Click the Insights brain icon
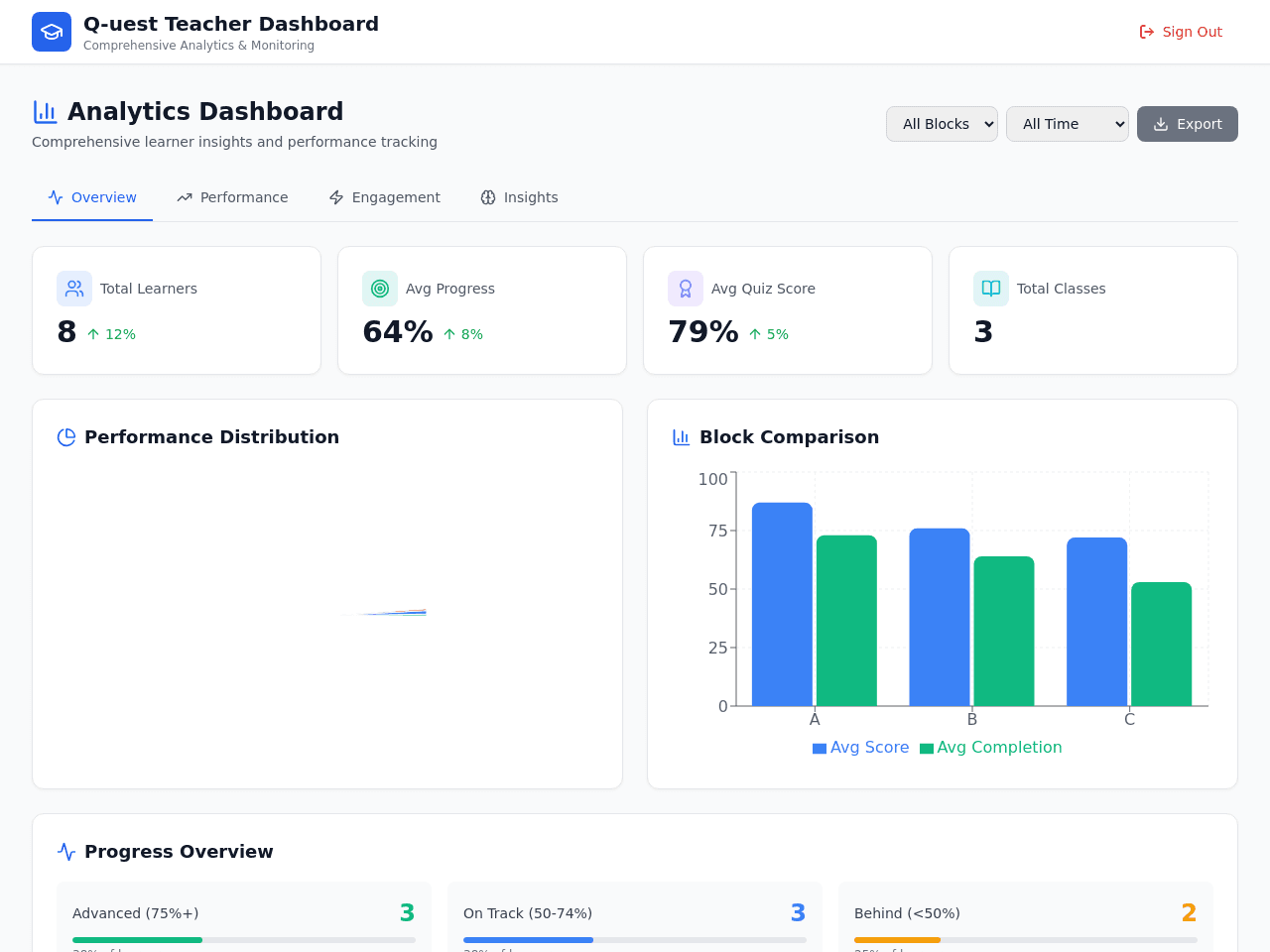This screenshot has height=952, width=1270. point(488,197)
